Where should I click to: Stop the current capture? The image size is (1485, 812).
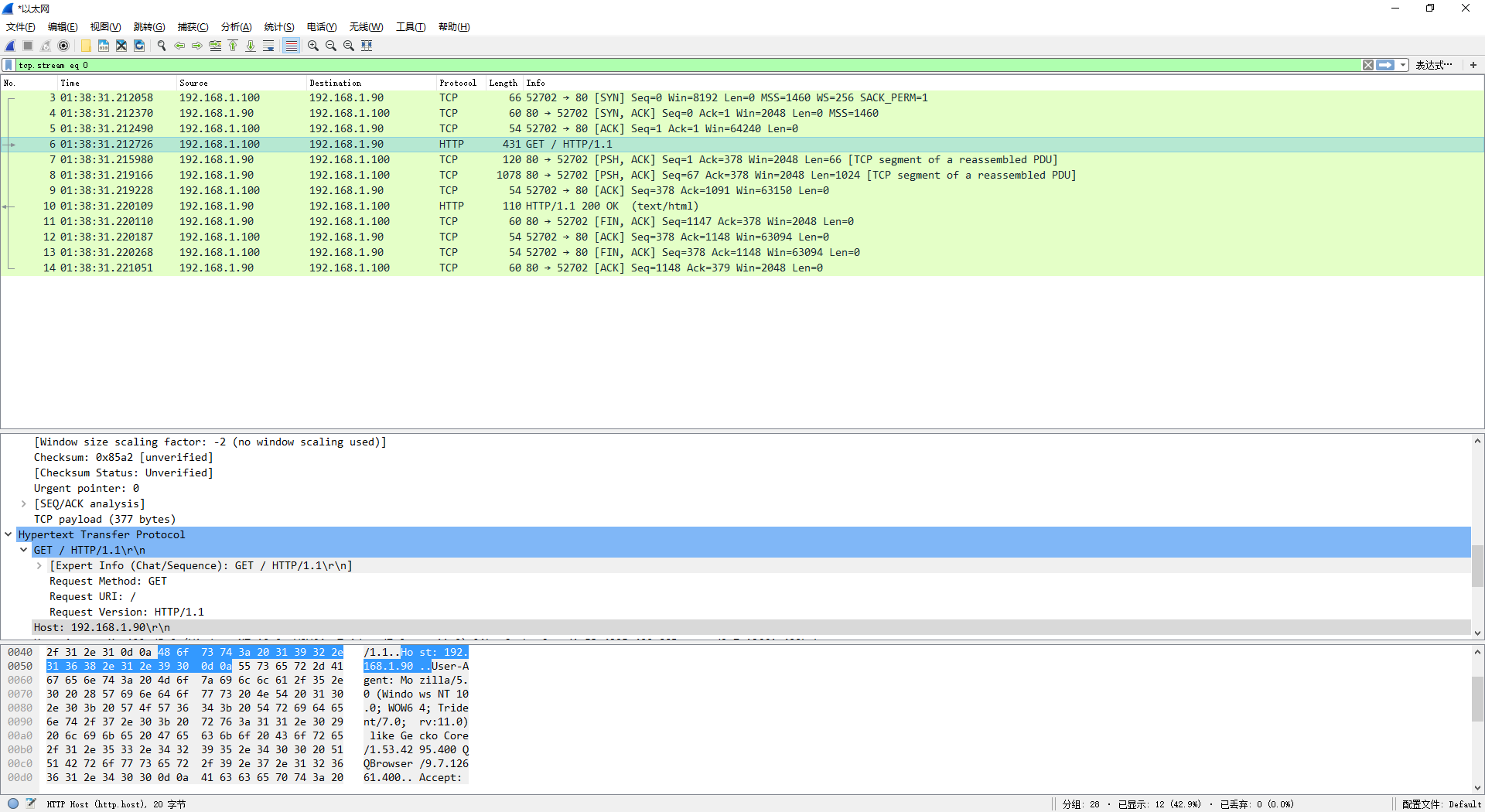pos(26,46)
